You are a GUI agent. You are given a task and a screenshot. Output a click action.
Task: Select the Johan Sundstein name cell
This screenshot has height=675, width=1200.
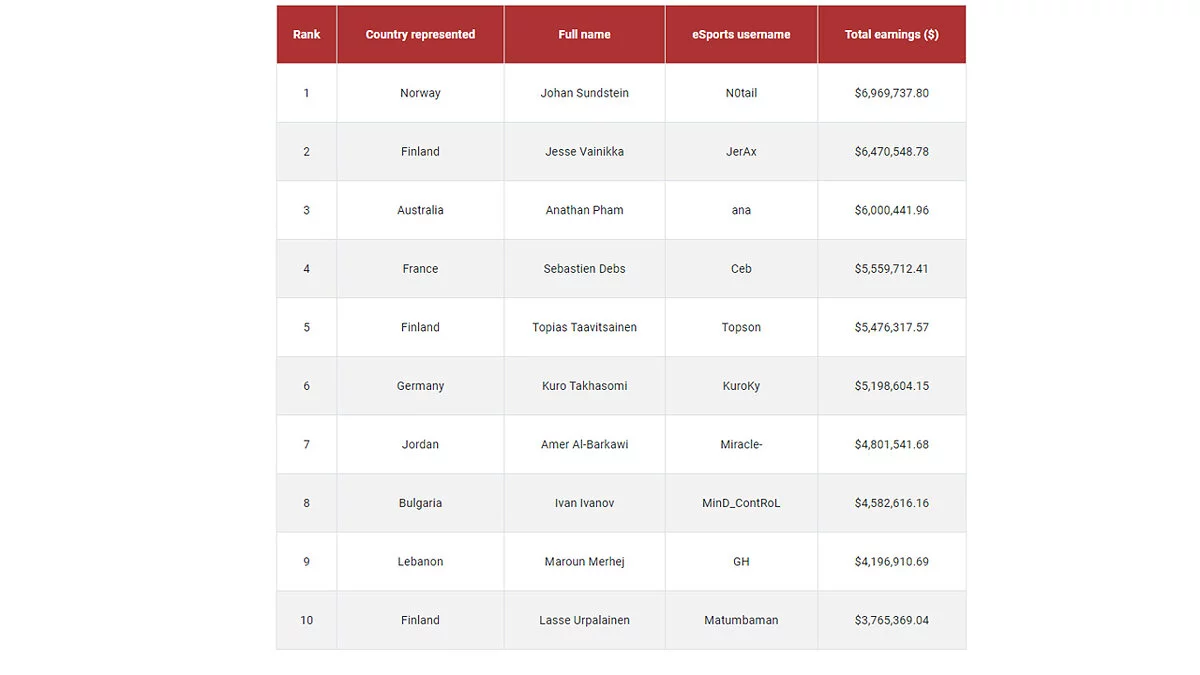click(x=584, y=93)
